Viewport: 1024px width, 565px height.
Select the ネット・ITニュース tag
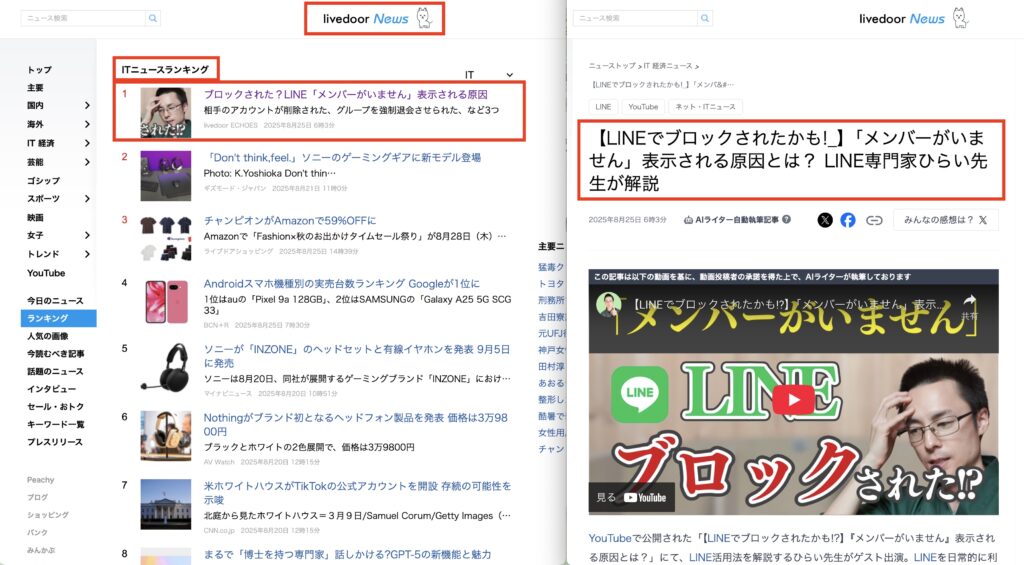(705, 106)
